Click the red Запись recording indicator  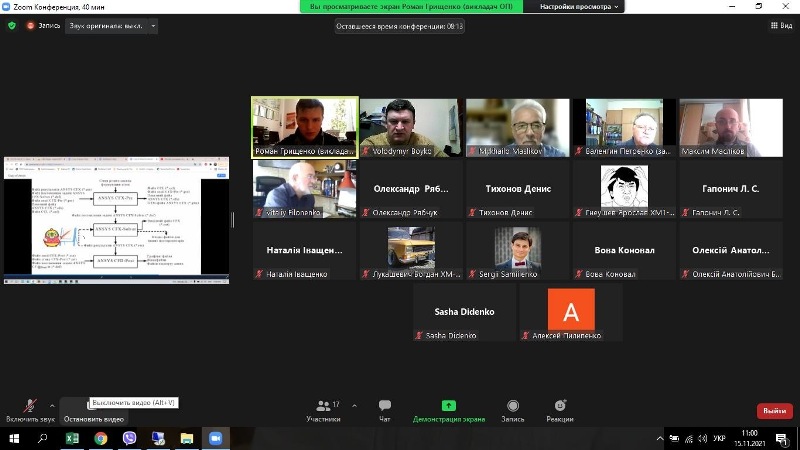pos(43,26)
